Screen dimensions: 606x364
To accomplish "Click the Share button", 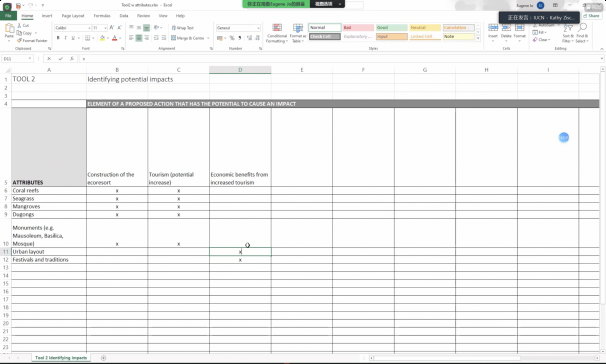I will tap(591, 16).
